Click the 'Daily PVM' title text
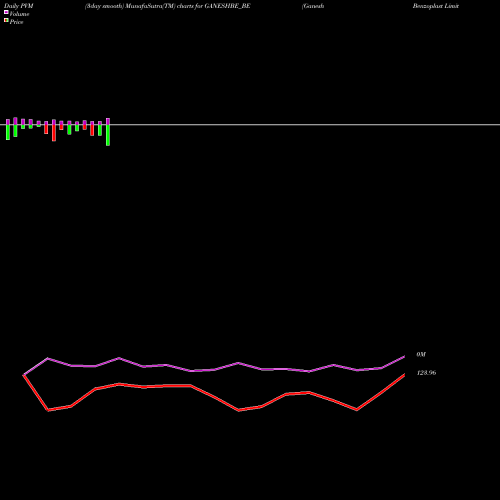 (x=19, y=6)
